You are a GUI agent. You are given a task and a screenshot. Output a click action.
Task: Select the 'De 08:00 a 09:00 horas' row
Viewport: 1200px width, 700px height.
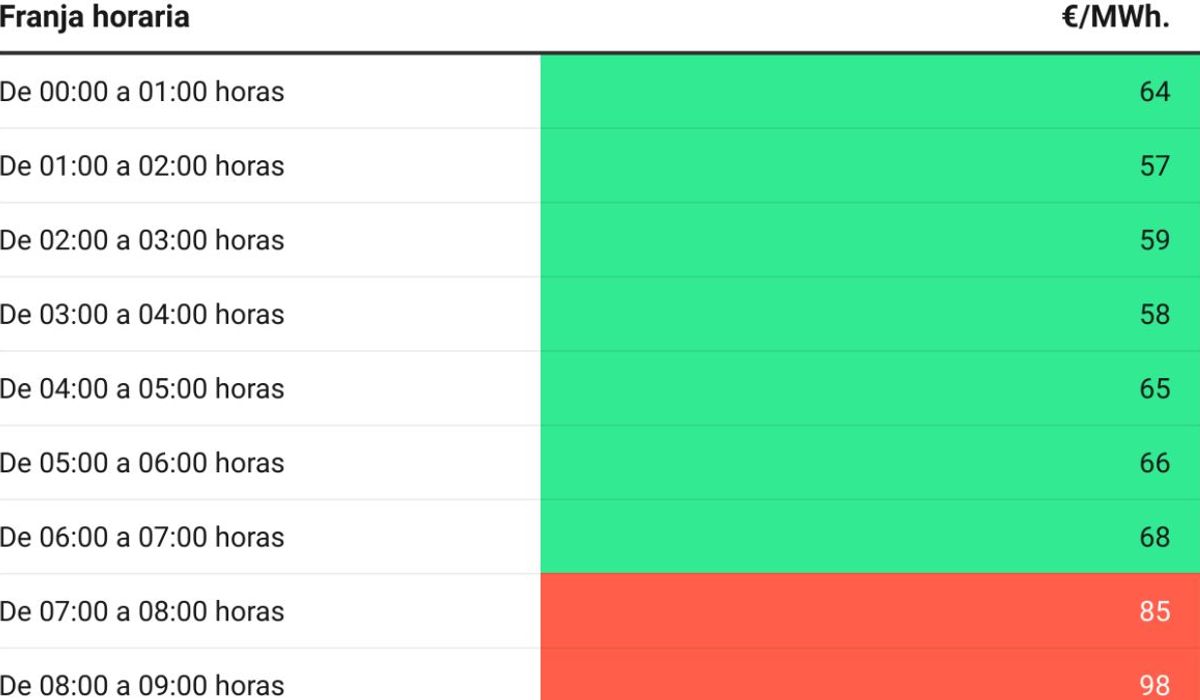(x=600, y=675)
